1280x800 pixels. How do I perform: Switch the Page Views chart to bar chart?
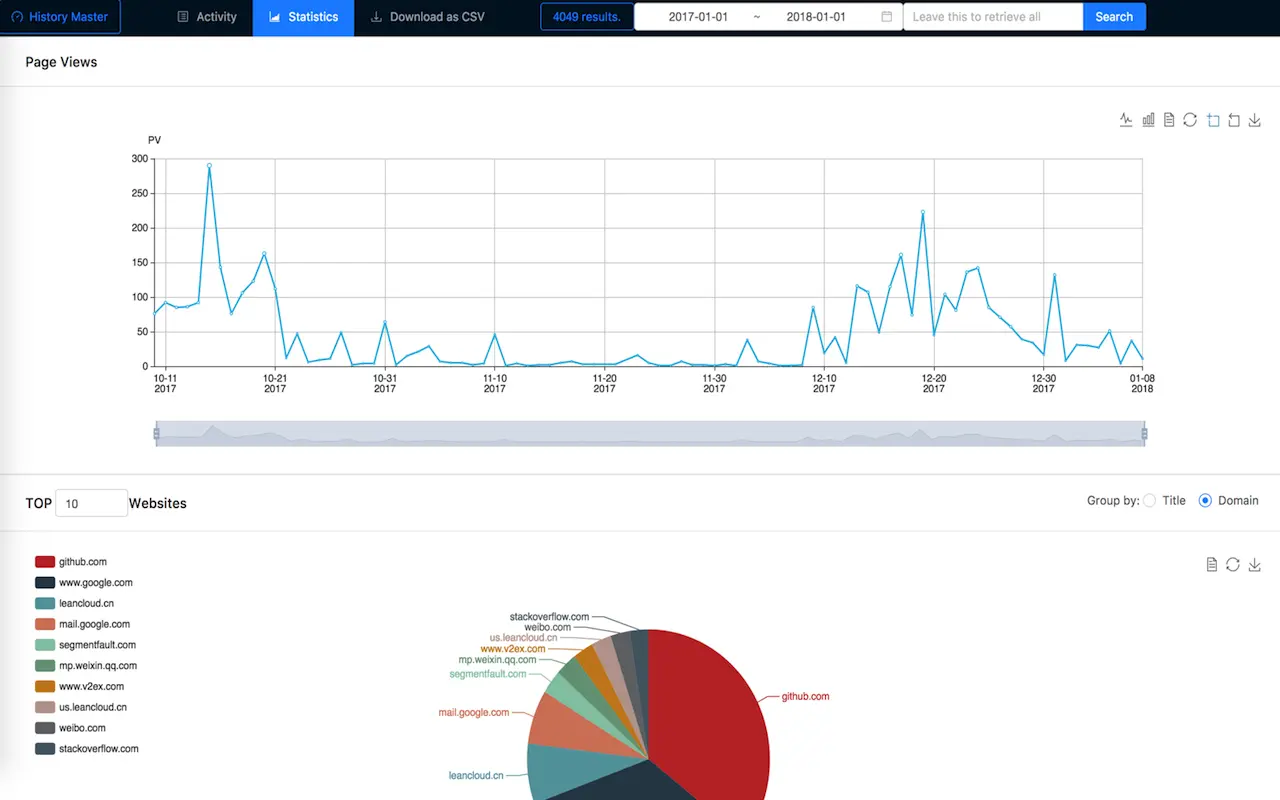[x=1147, y=119]
